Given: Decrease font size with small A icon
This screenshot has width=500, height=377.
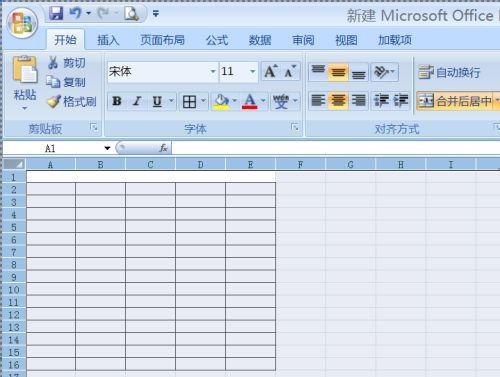Looking at the screenshot, I should (290, 71).
